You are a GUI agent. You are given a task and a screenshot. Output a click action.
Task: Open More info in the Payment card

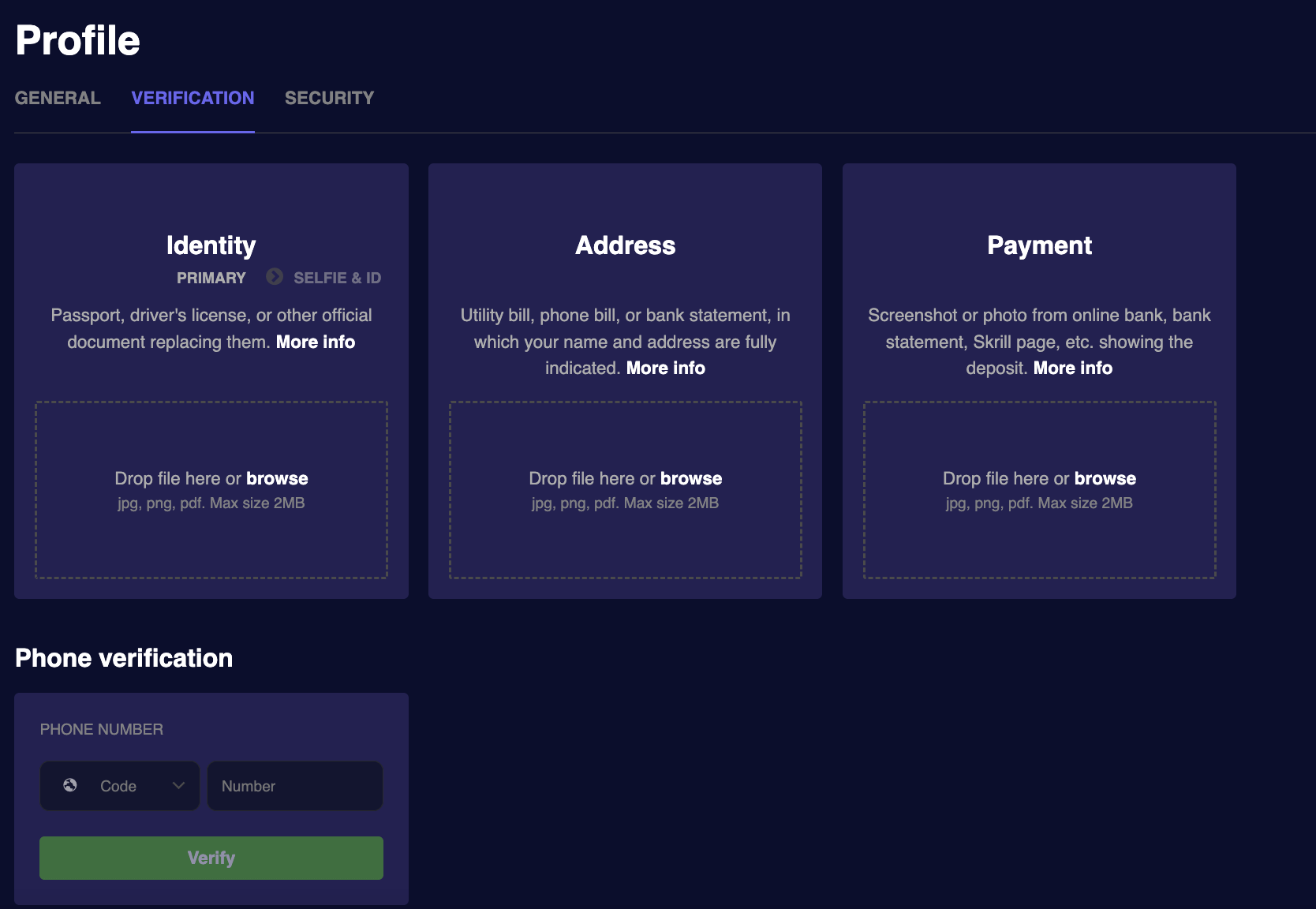click(x=1072, y=368)
